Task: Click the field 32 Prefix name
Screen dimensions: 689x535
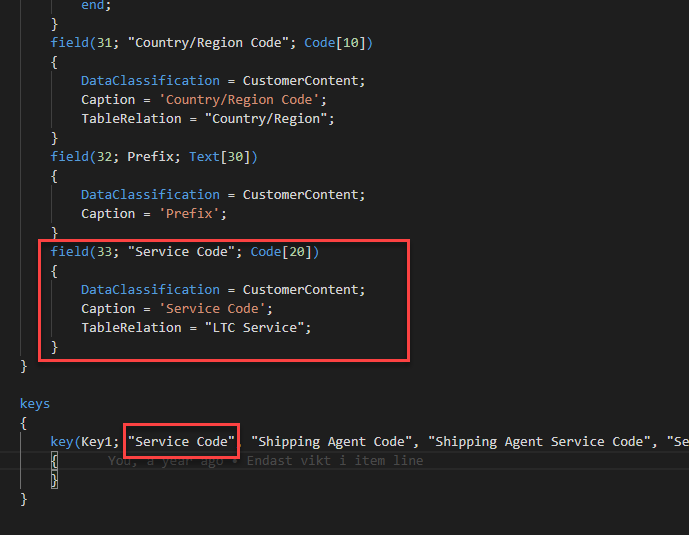Action: coord(150,156)
